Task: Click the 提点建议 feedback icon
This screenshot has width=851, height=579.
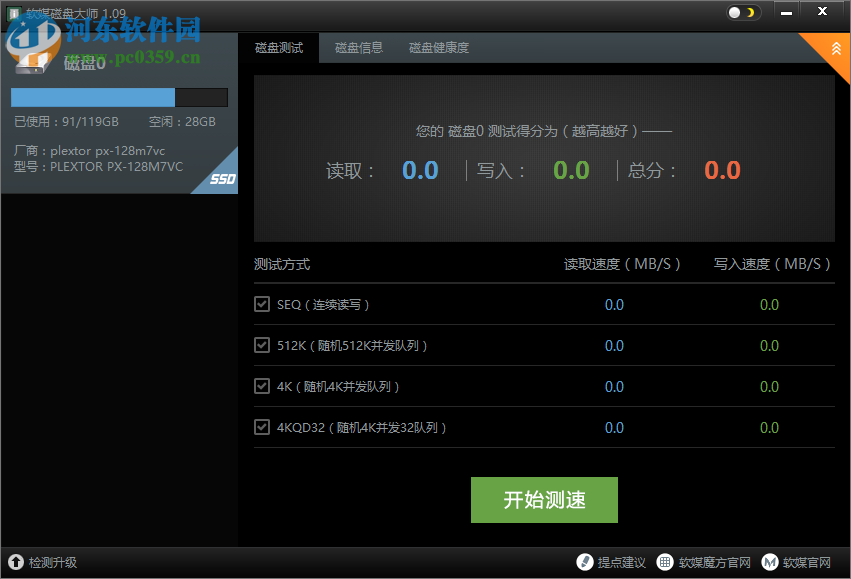Action: 585,562
